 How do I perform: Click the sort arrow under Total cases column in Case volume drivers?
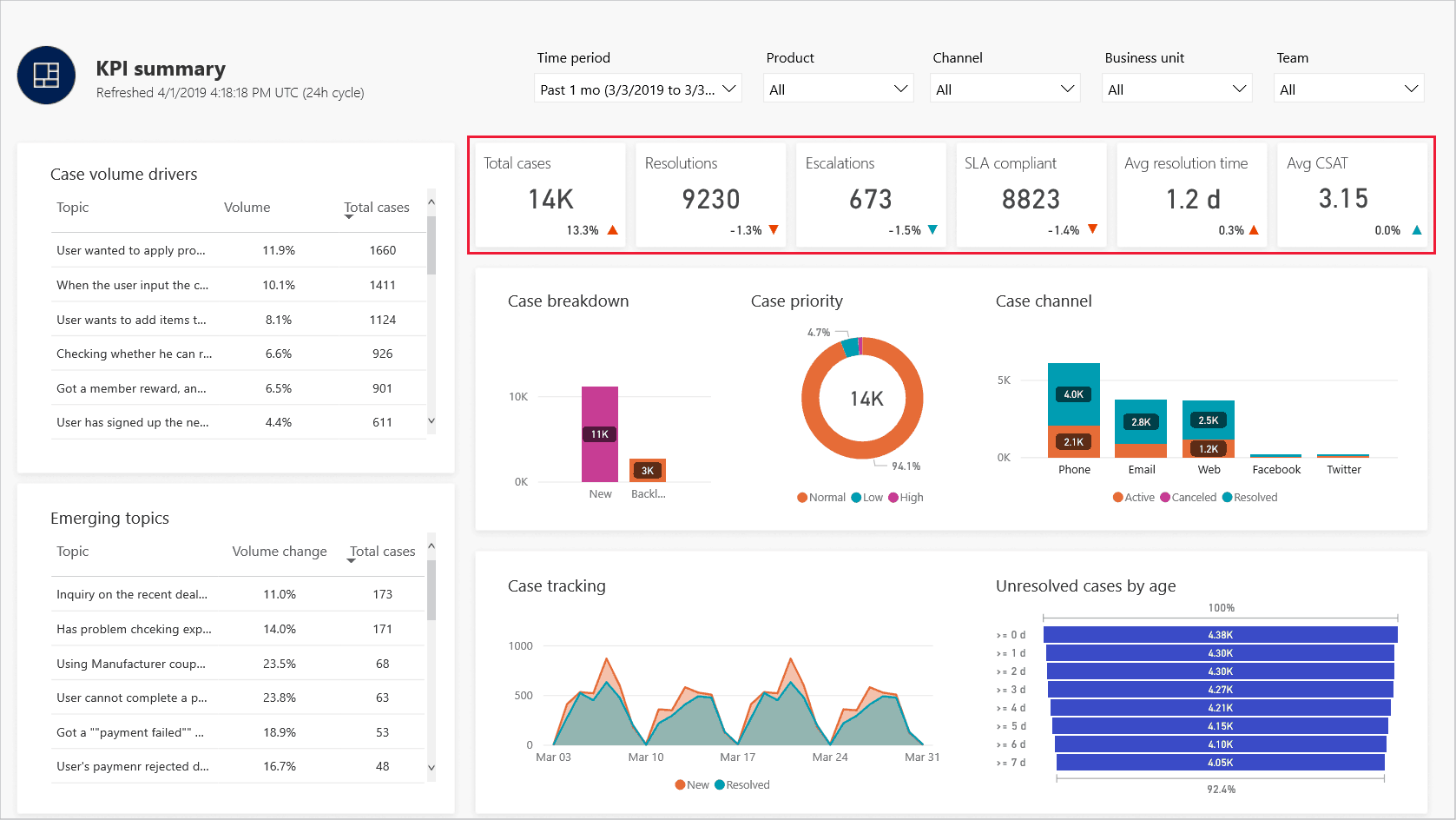point(349,217)
